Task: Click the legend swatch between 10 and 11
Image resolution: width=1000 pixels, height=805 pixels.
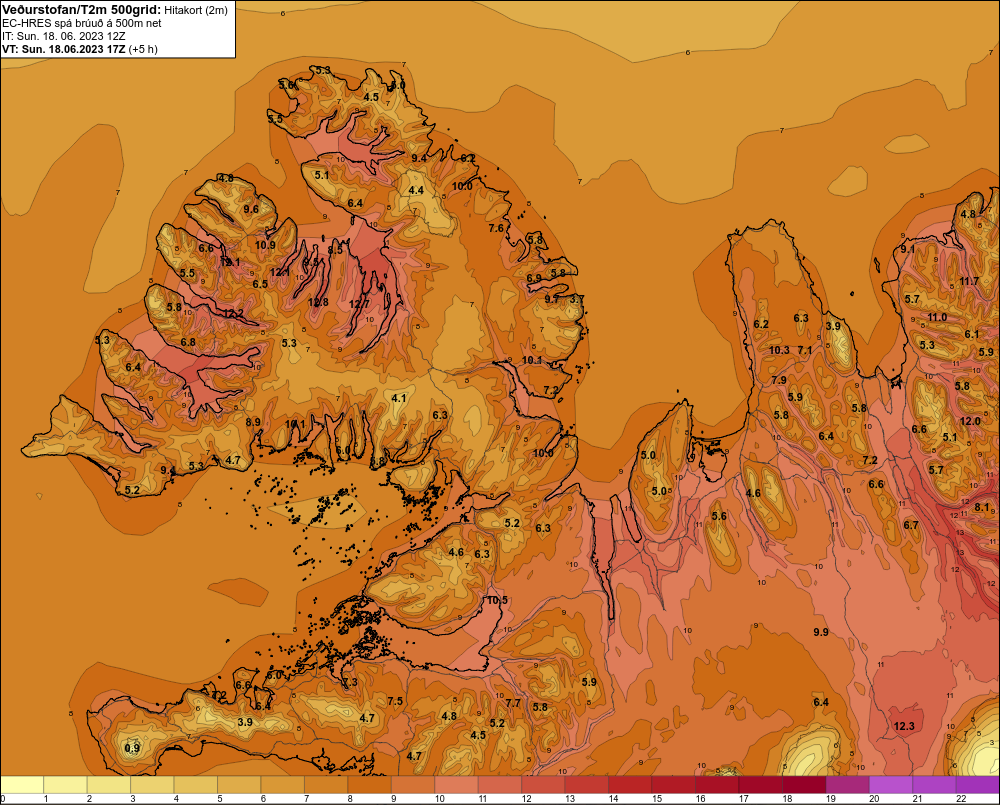Action: (457, 785)
